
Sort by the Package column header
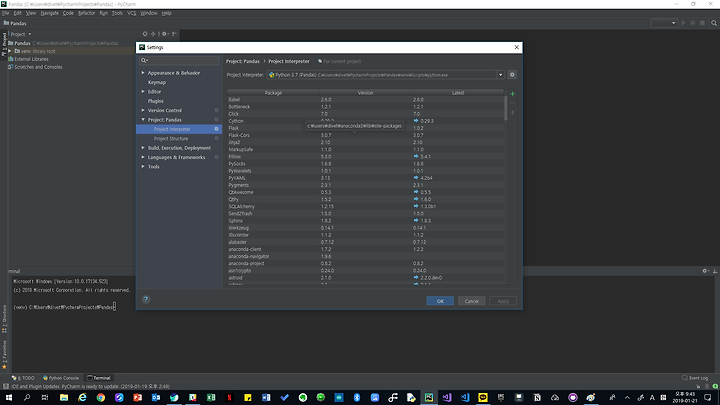[x=273, y=93]
